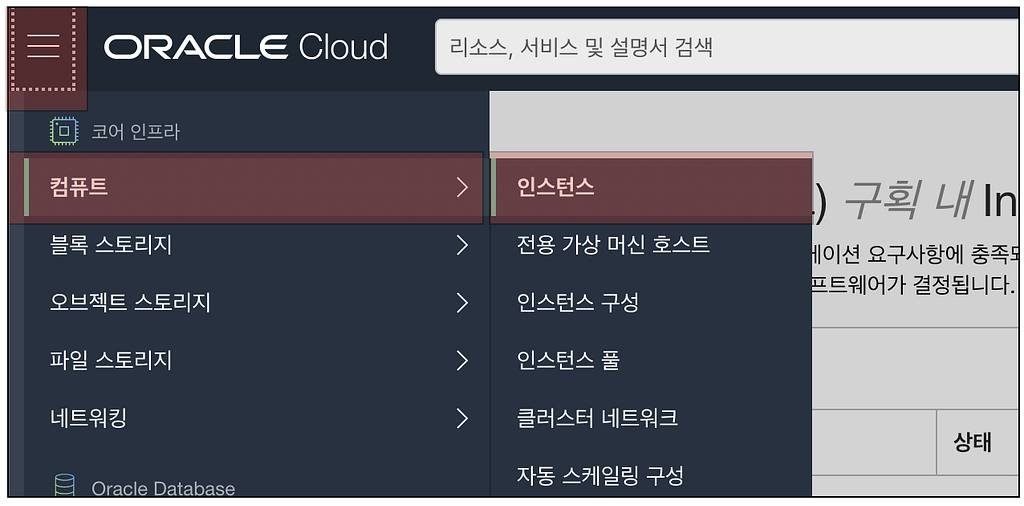Expand the 오브젝트 스토리지 chevron arrow
This screenshot has height=506, width=1024.
pyautogui.click(x=462, y=303)
